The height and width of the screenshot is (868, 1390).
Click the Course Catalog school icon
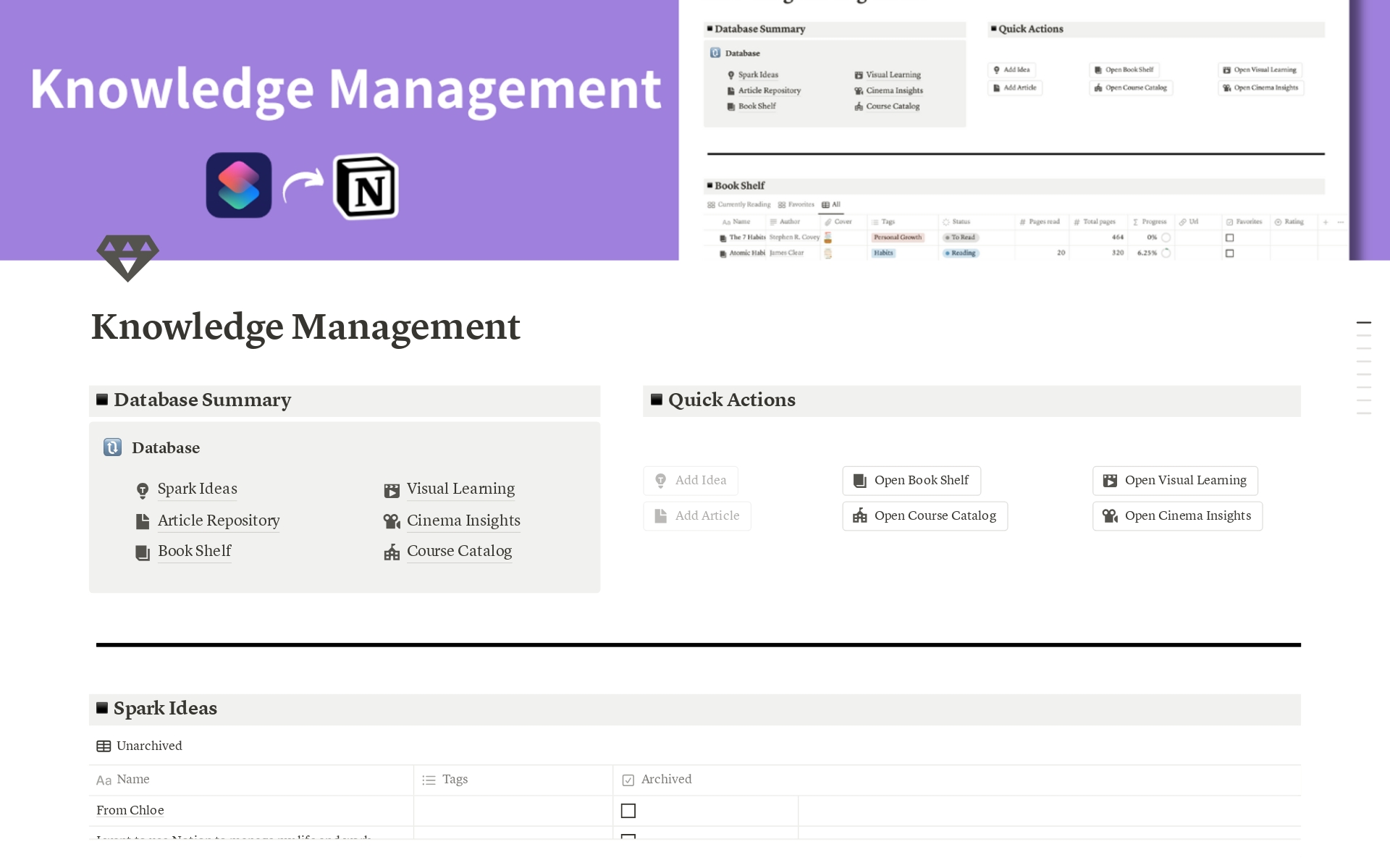pyautogui.click(x=392, y=552)
